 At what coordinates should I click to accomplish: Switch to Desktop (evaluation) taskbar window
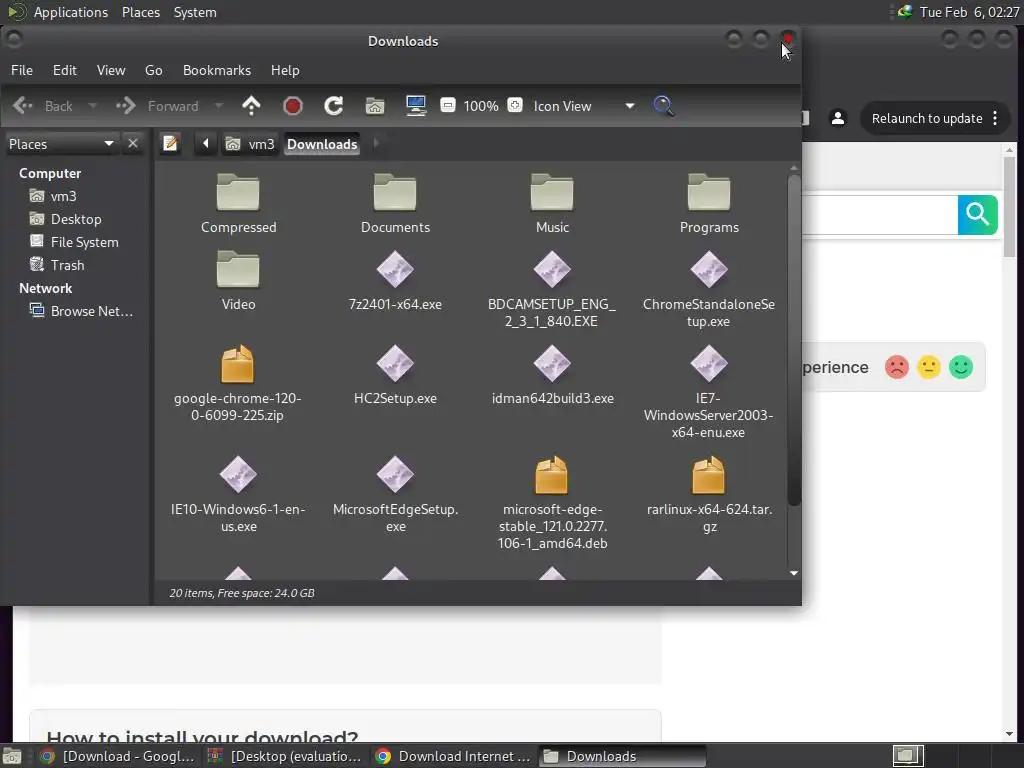(285, 756)
